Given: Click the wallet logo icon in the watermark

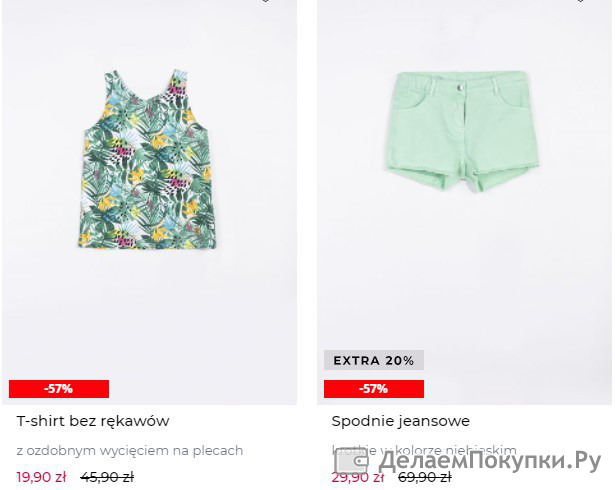Looking at the screenshot, I should point(352,462).
